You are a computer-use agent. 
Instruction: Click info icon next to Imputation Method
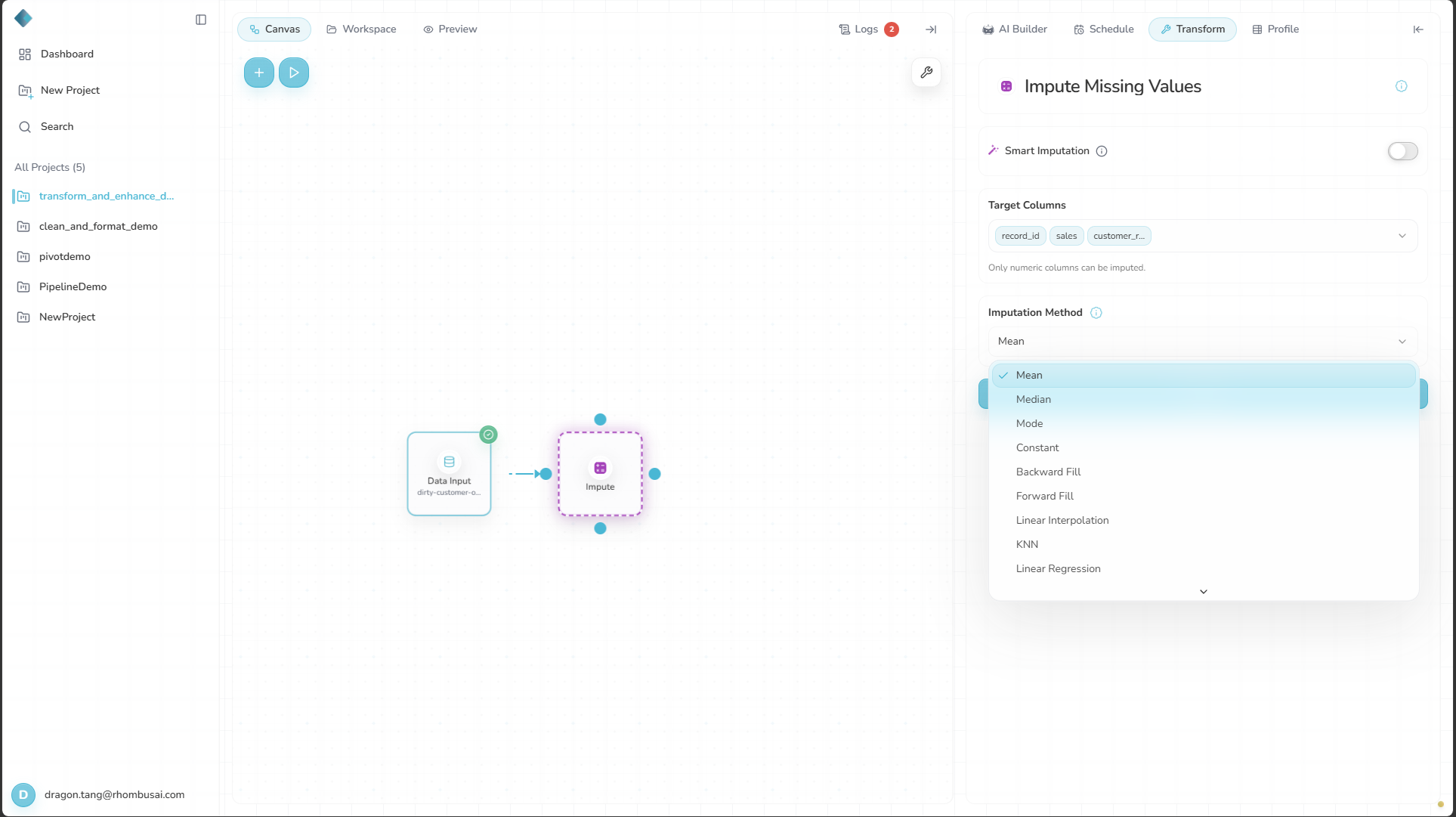[1096, 313]
